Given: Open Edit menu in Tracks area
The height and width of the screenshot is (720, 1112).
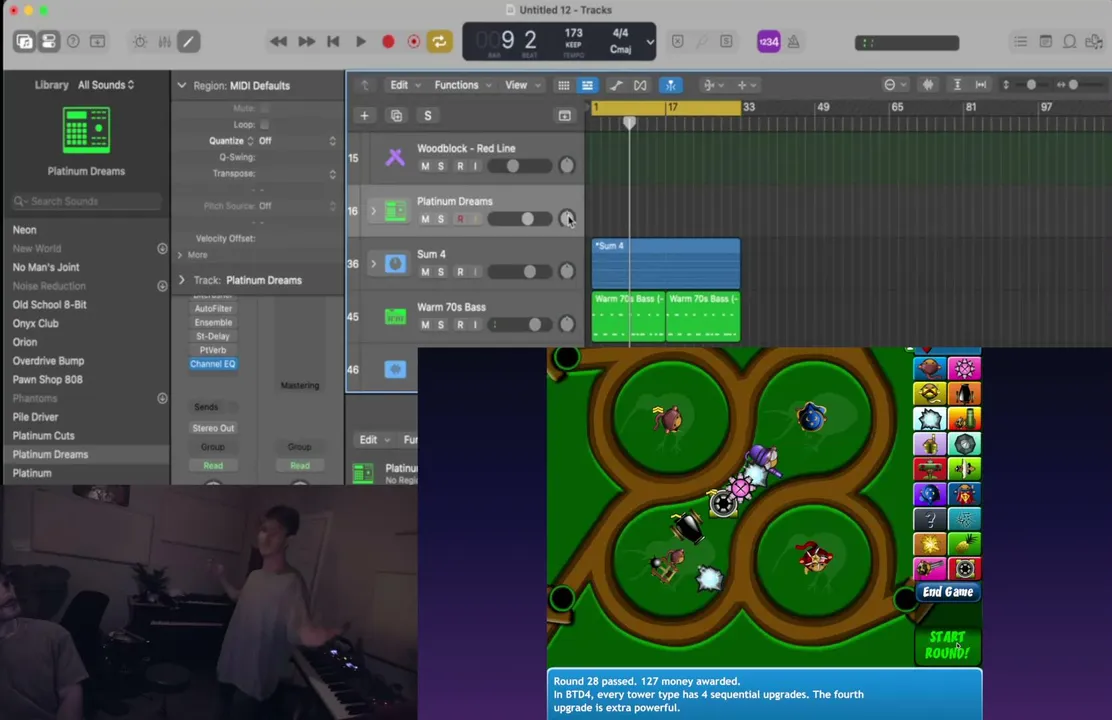Looking at the screenshot, I should (x=405, y=85).
